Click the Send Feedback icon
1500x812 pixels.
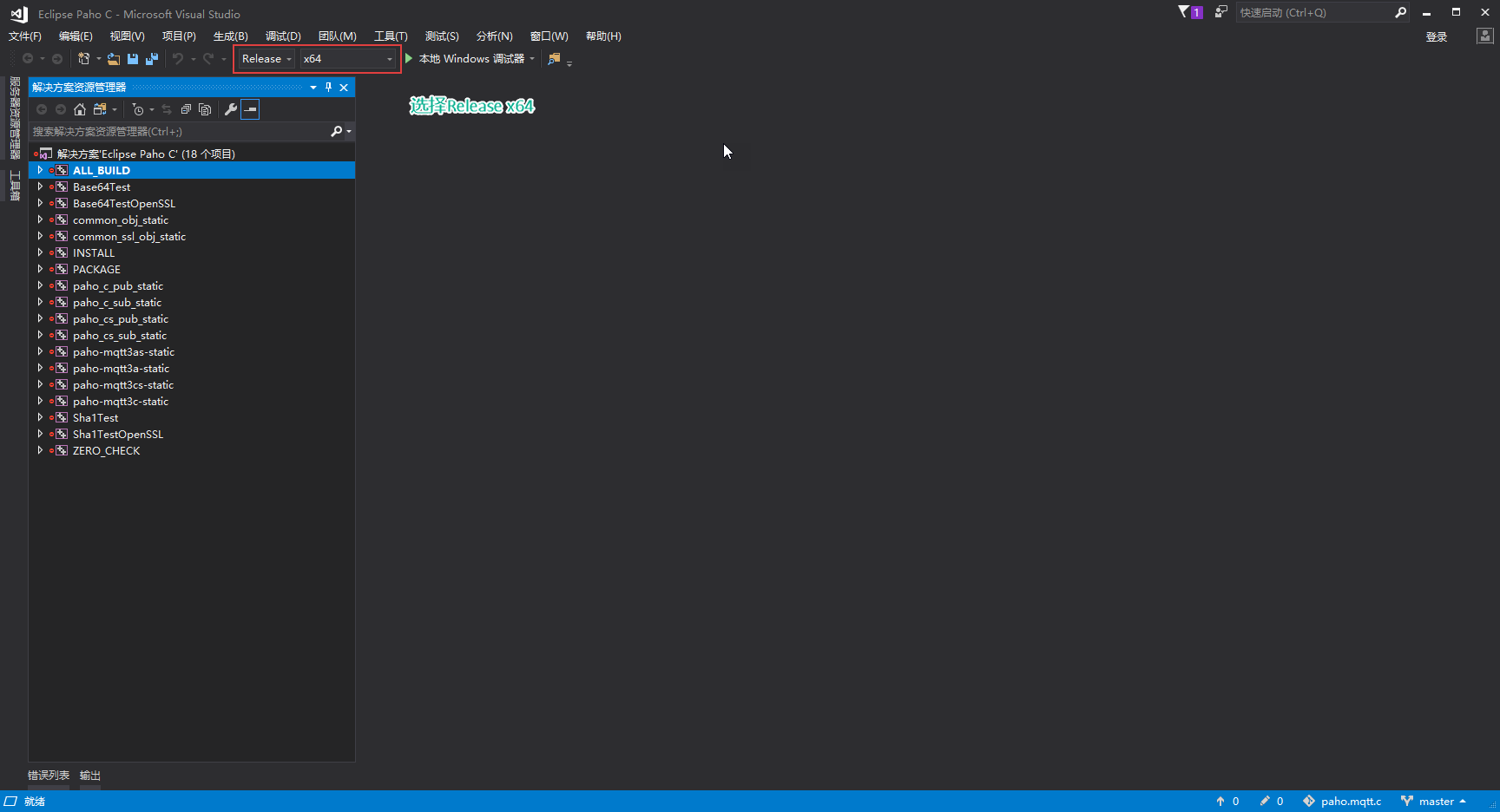pyautogui.click(x=1220, y=12)
